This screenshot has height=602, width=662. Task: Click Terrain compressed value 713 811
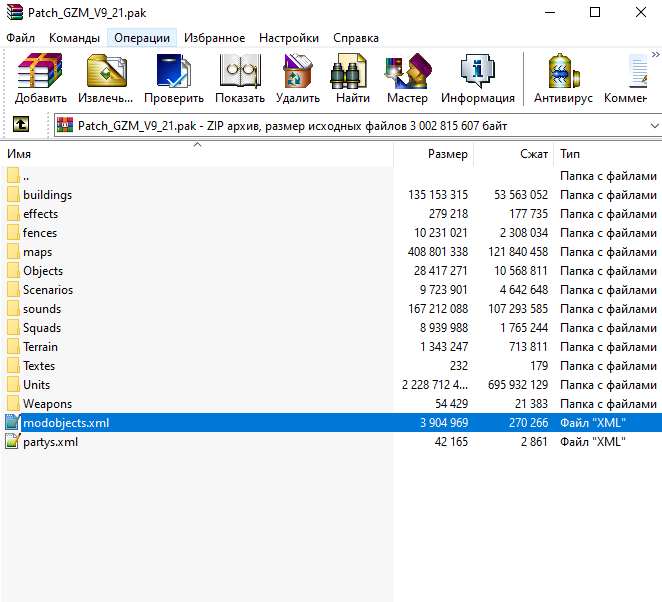click(528, 347)
